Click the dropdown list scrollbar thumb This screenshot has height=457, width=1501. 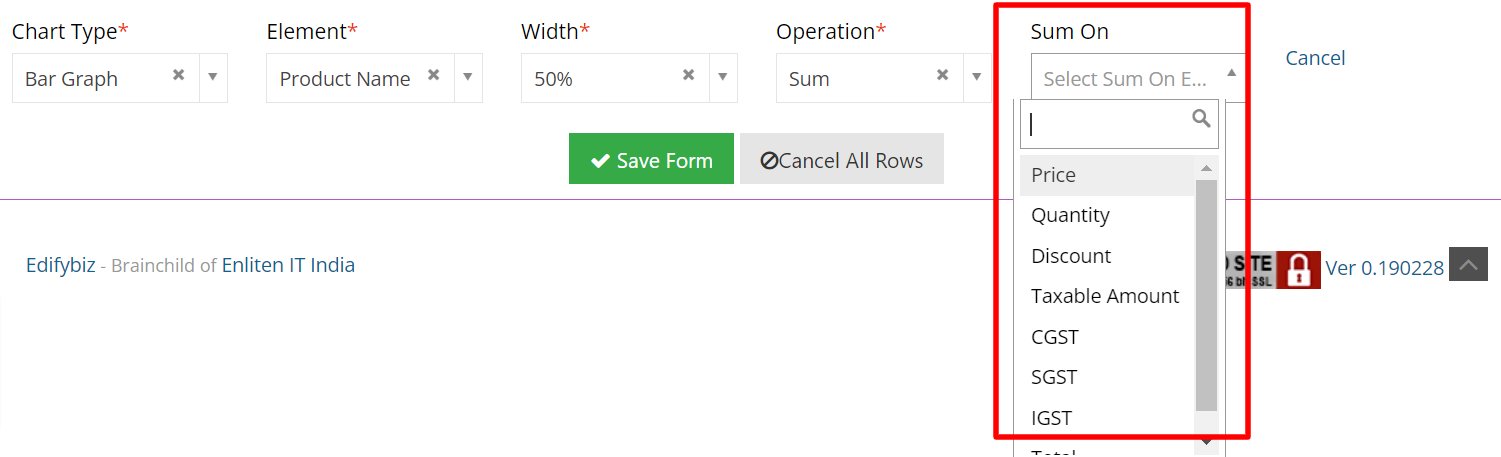point(1206,295)
